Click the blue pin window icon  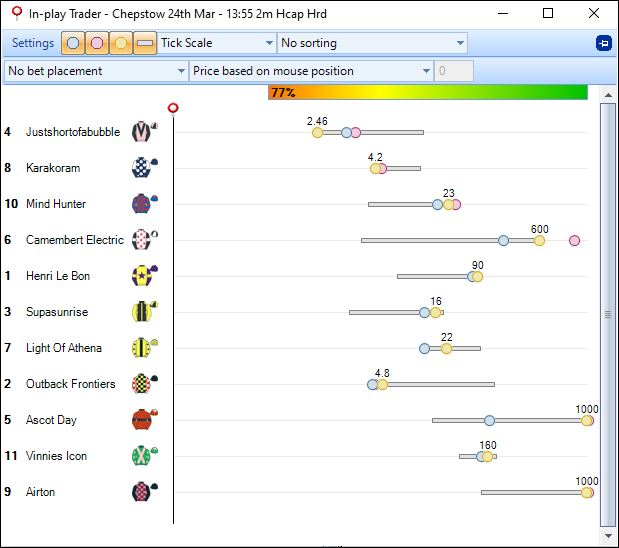pyautogui.click(x=604, y=43)
